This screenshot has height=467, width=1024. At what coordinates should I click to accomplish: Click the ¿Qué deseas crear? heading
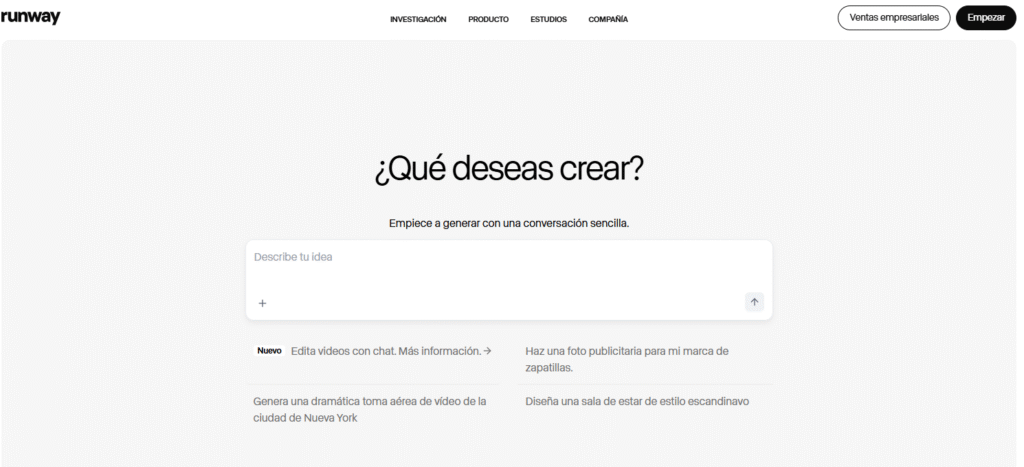coord(509,169)
